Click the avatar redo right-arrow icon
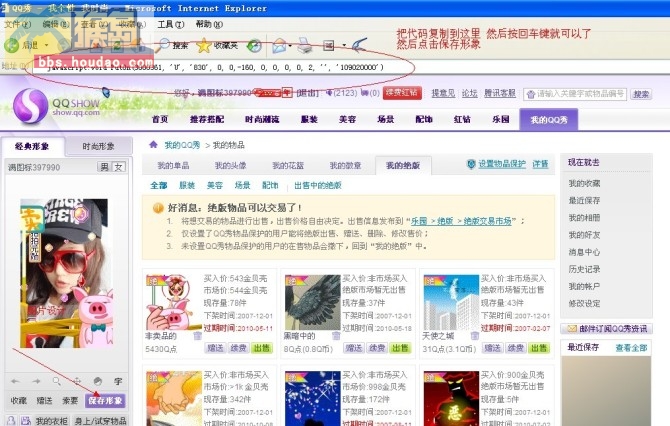670x426 pixels. coord(36,381)
